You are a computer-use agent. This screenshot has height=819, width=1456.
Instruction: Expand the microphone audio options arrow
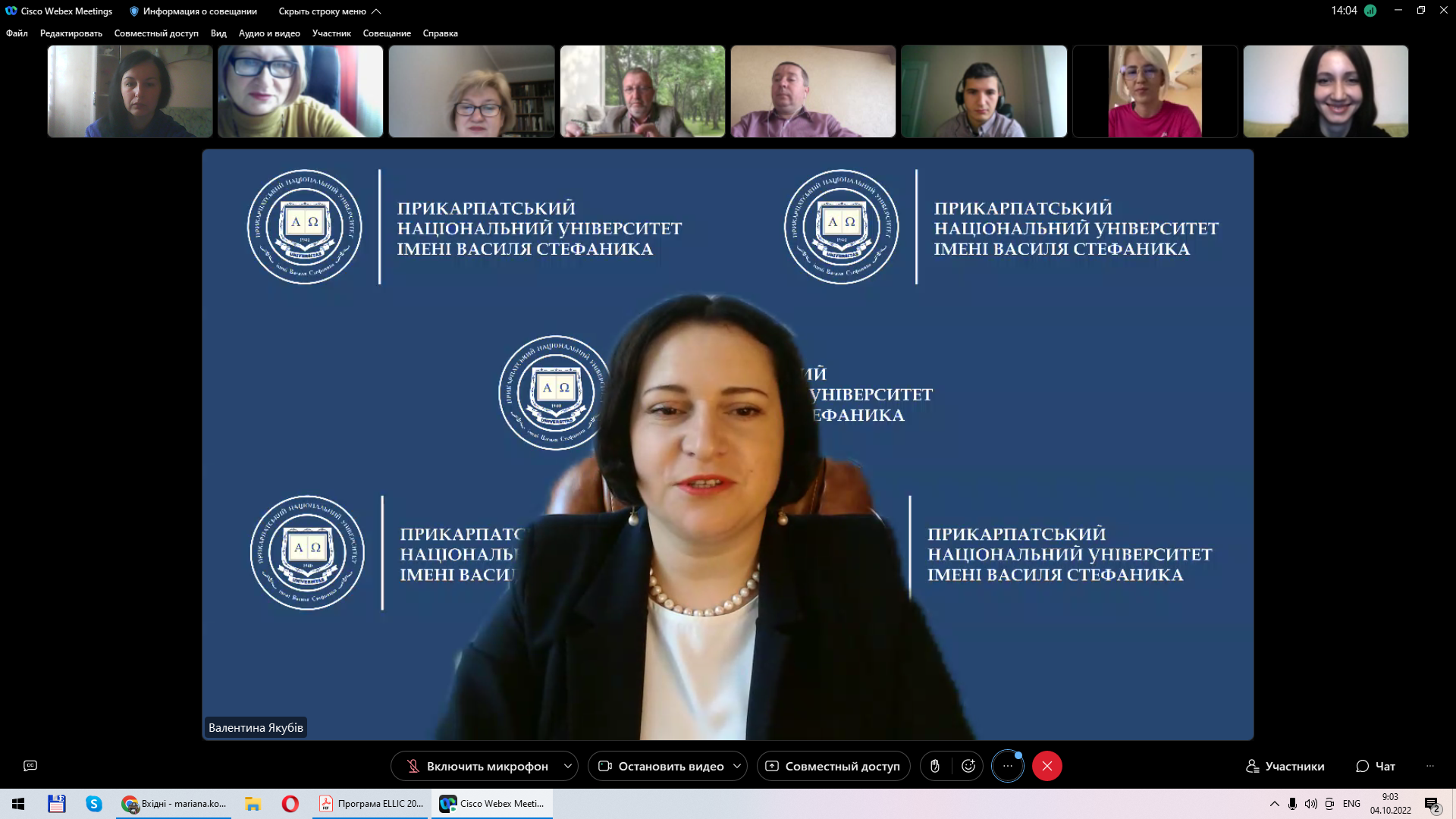pos(568,766)
